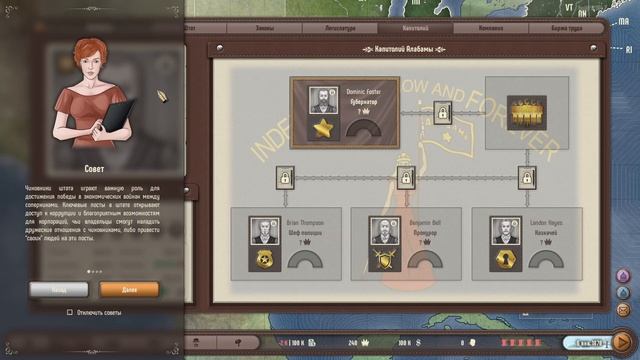Click Landon Hayes's relationship gauge
Viewport: 640px width, 360px height.
pos(546,260)
